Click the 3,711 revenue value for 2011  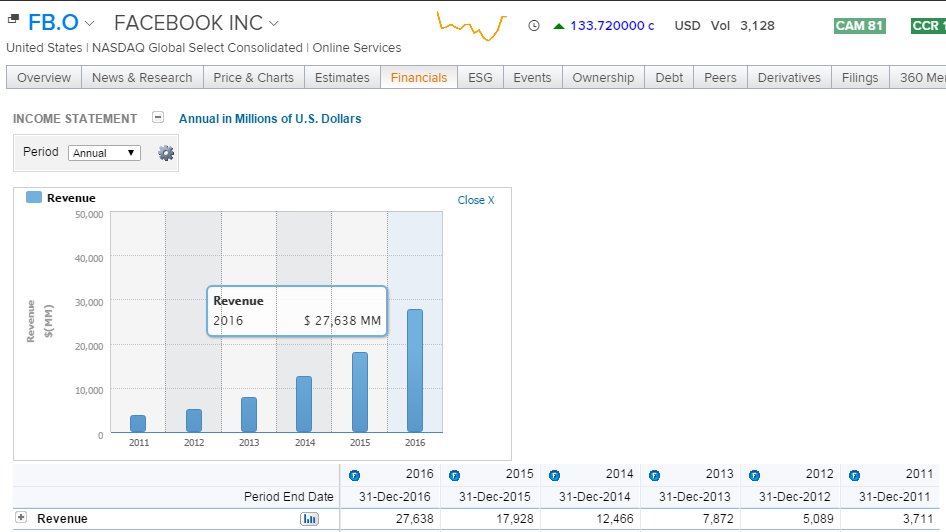(x=918, y=519)
